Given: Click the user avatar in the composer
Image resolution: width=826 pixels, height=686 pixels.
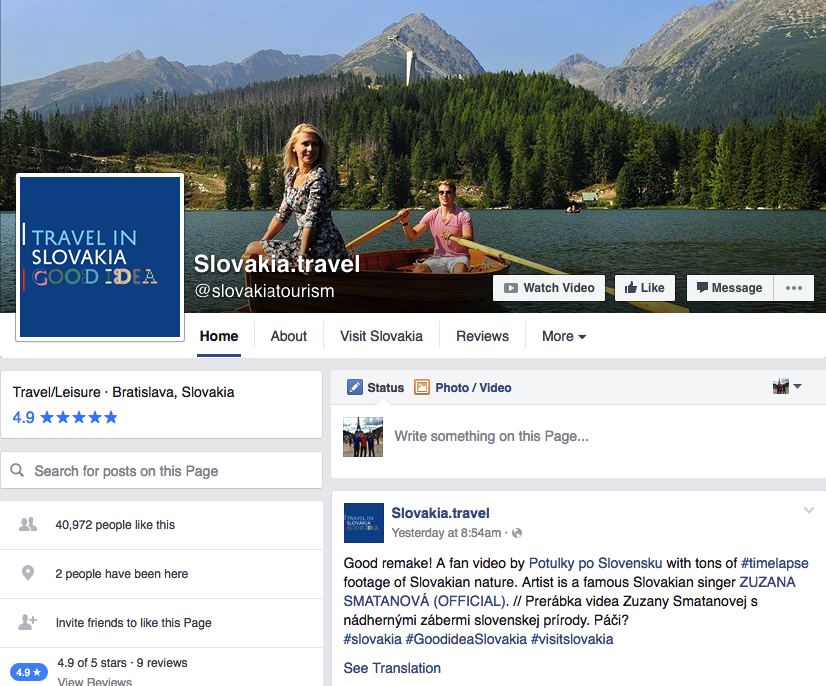Looking at the screenshot, I should pos(363,437).
